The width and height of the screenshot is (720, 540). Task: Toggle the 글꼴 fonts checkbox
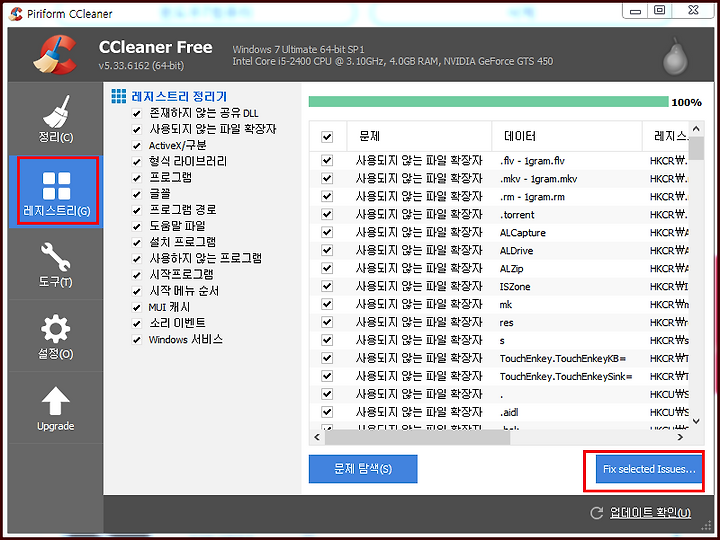[x=136, y=195]
